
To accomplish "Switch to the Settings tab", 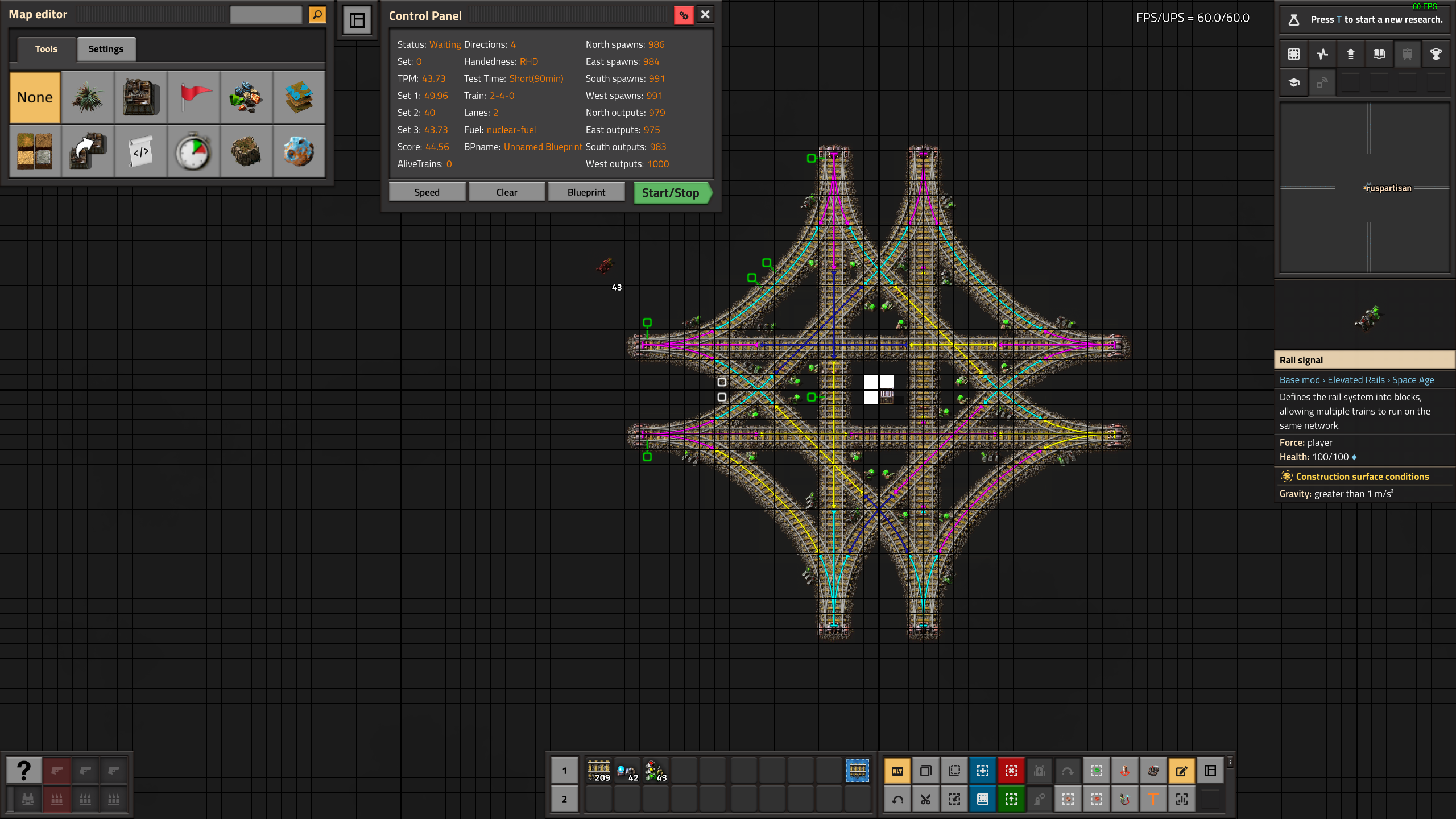I will (x=106, y=49).
